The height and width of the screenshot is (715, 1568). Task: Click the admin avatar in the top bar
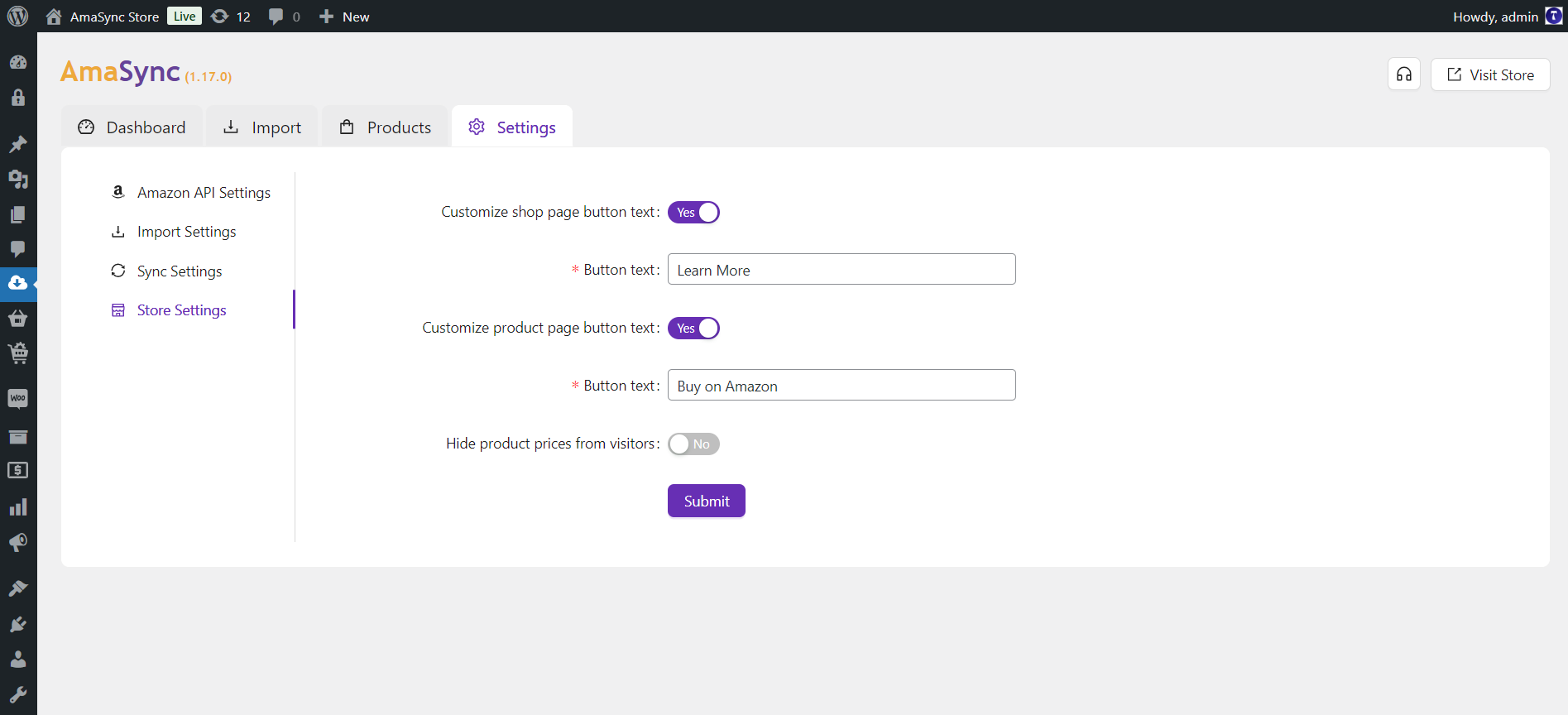point(1553,17)
